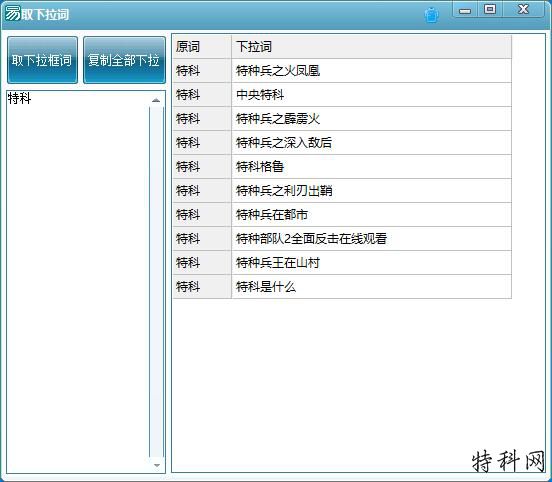The height and width of the screenshot is (482, 552).
Task: Select the row 中央特科
Action: click(x=342, y=95)
